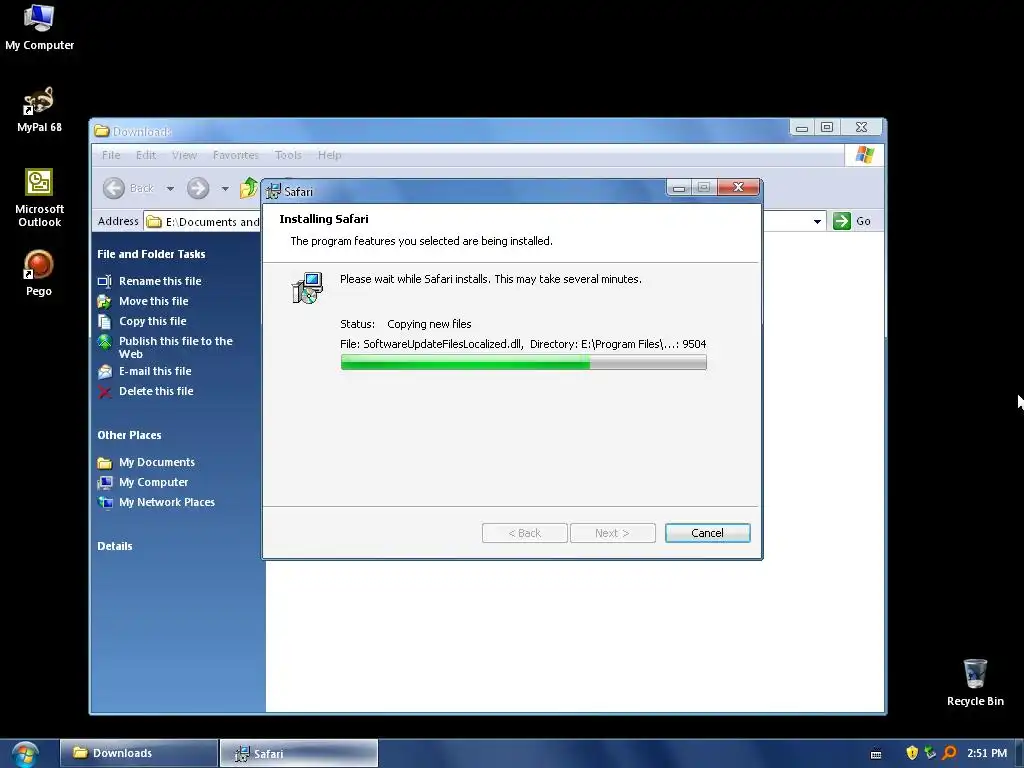1024x768 pixels.
Task: Open the Tools menu
Action: (x=288, y=155)
